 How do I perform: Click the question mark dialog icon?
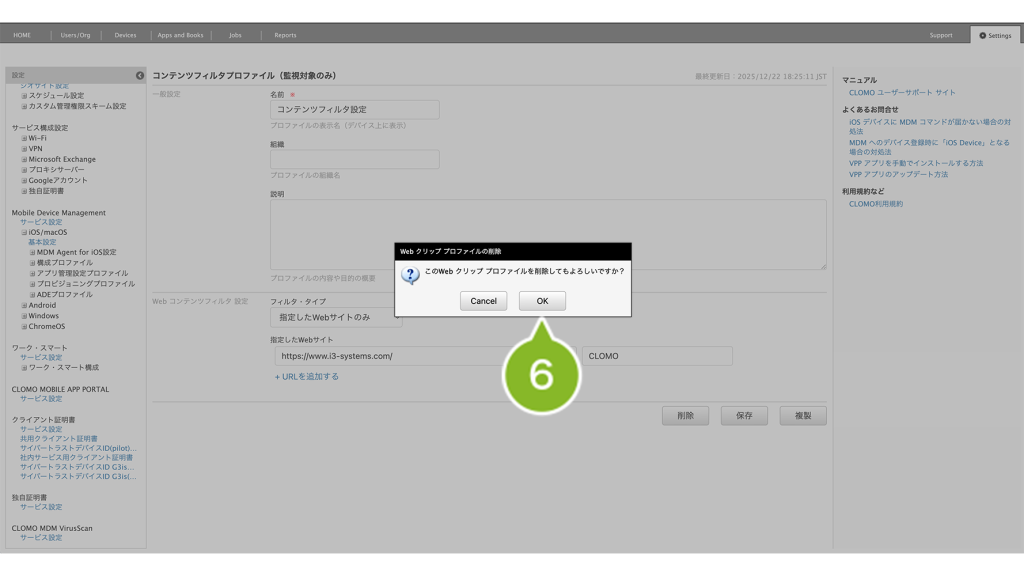tap(410, 274)
